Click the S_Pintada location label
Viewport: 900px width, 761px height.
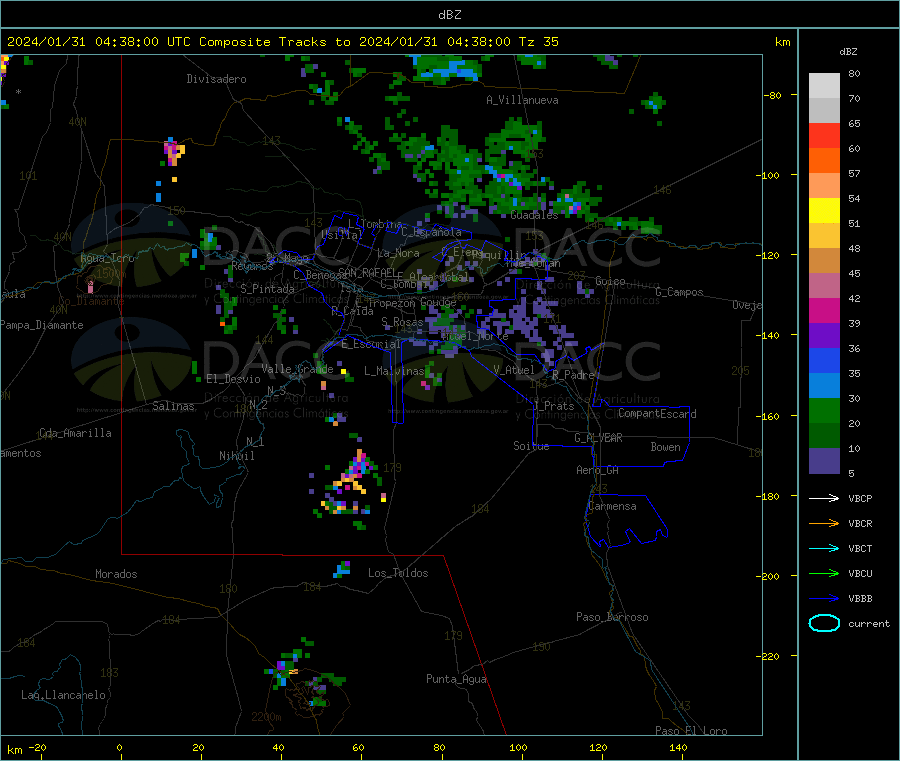(267, 289)
